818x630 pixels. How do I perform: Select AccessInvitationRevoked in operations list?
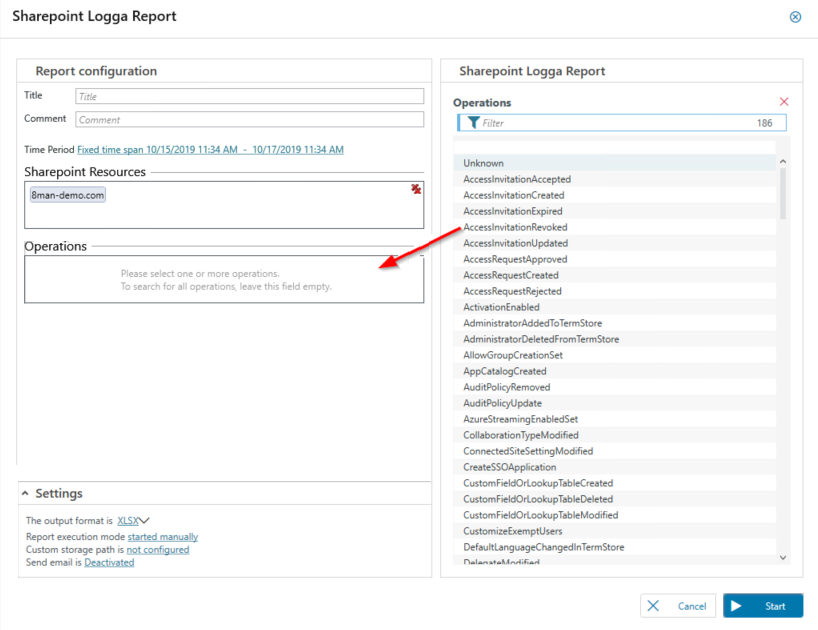[x=515, y=227]
